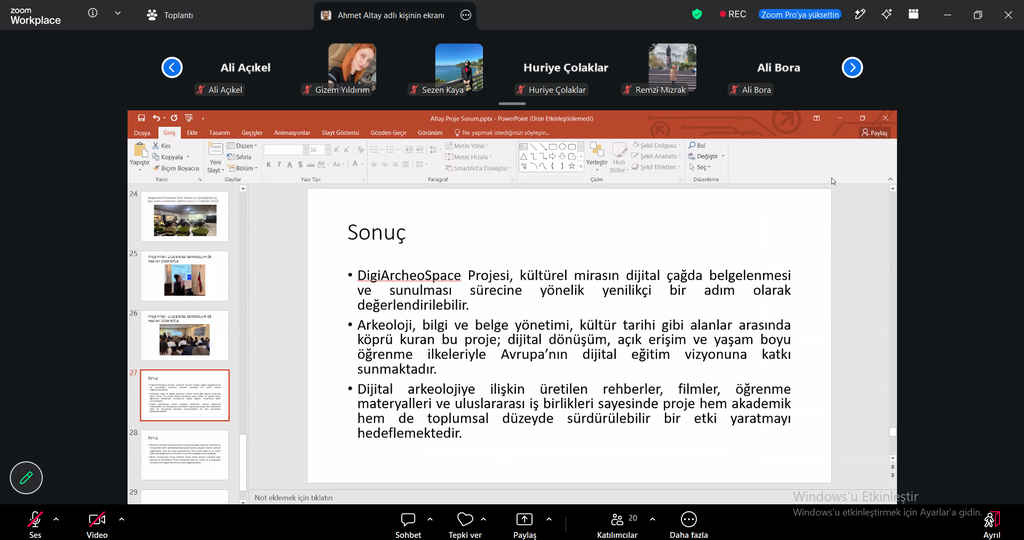Image resolution: width=1024 pixels, height=540 pixels.
Task: Select the star shape in gallery
Action: [x=571, y=166]
